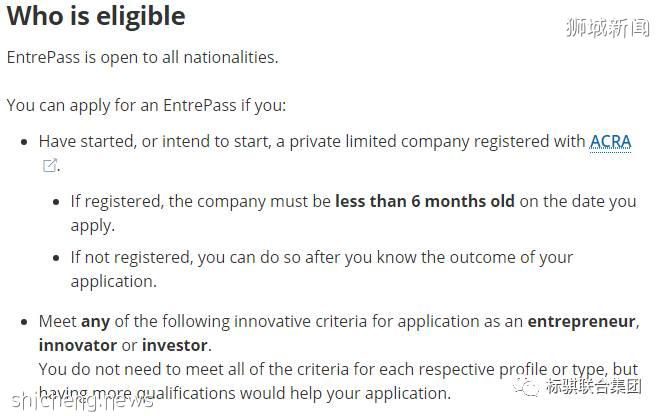The image size is (663, 416).
Task: Click the bullet before "If registered"
Action: [57, 201]
